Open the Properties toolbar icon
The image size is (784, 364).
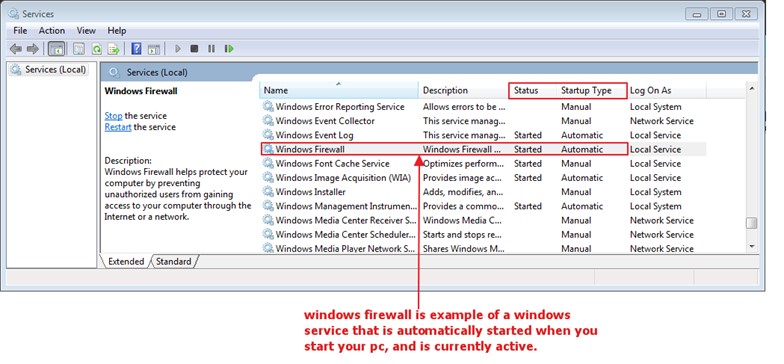click(x=79, y=48)
